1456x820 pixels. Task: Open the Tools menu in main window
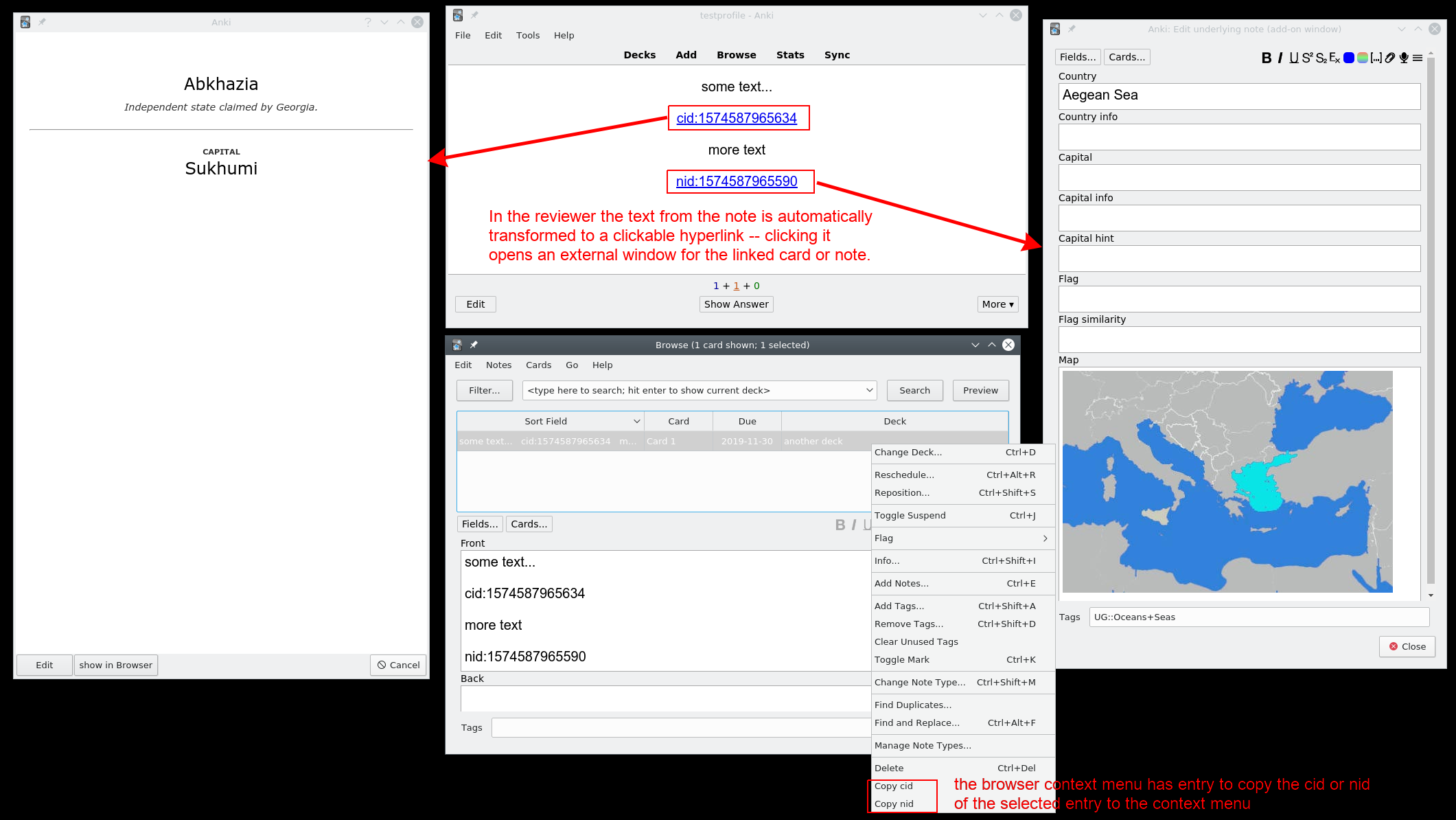(x=527, y=36)
